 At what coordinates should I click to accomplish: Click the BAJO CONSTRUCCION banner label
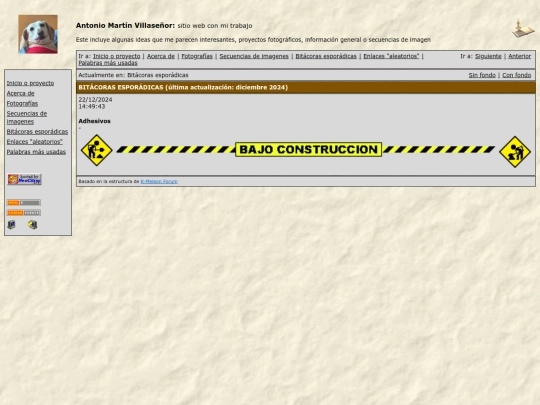coord(309,149)
